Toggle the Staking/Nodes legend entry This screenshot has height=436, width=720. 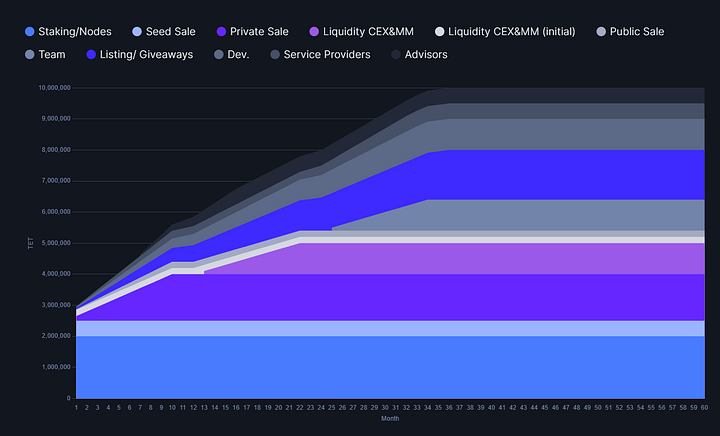coord(68,32)
